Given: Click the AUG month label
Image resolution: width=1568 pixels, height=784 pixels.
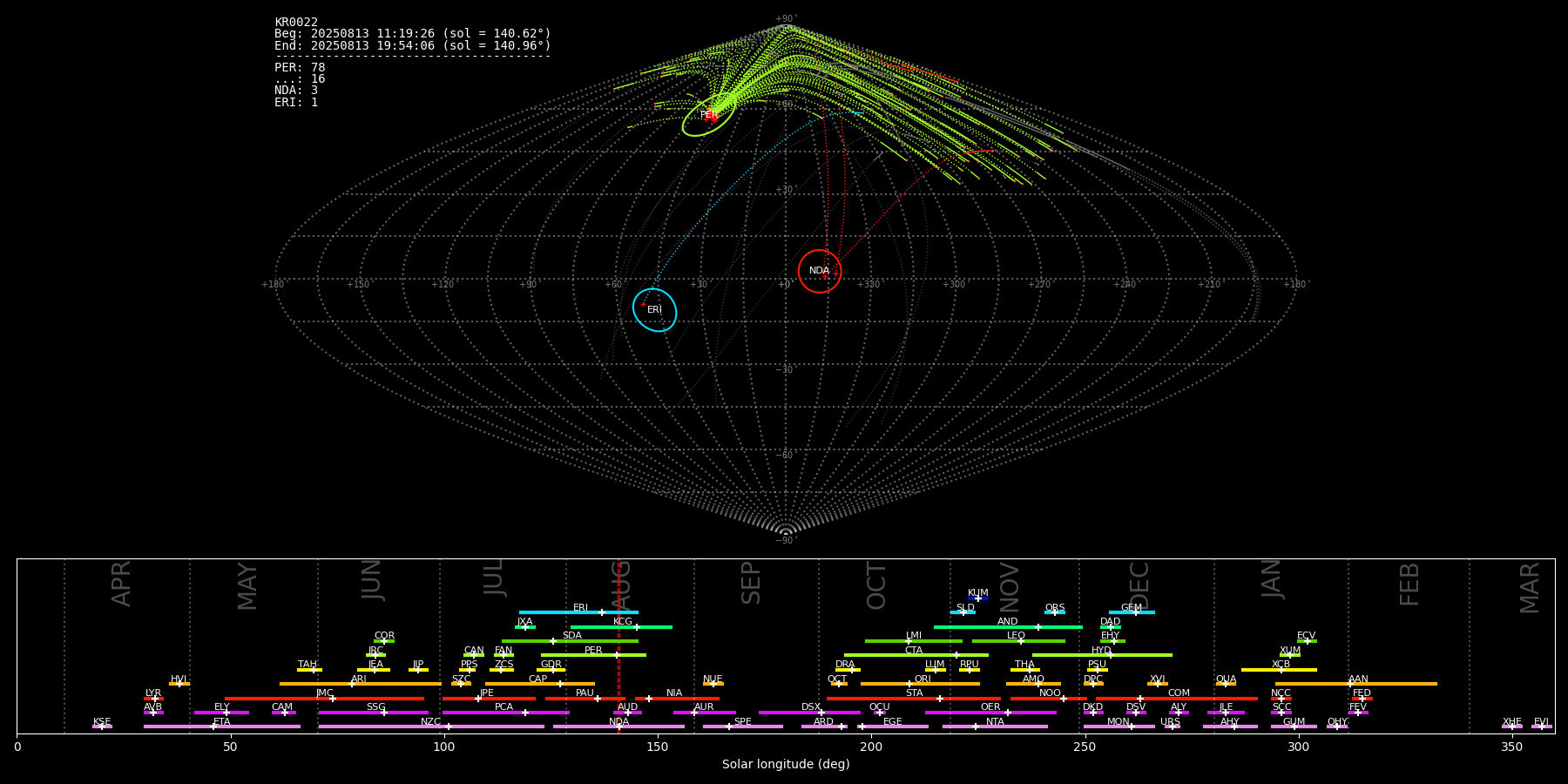Looking at the screenshot, I should [621, 585].
